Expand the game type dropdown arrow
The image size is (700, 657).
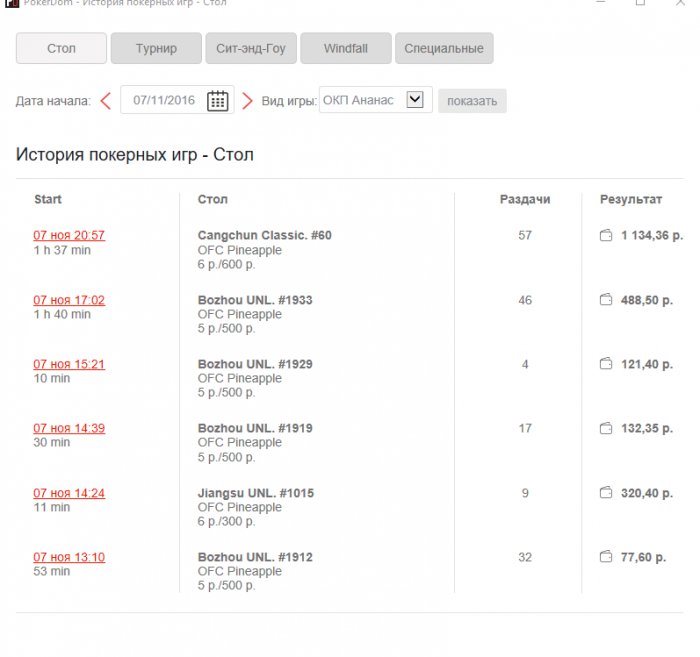(416, 99)
